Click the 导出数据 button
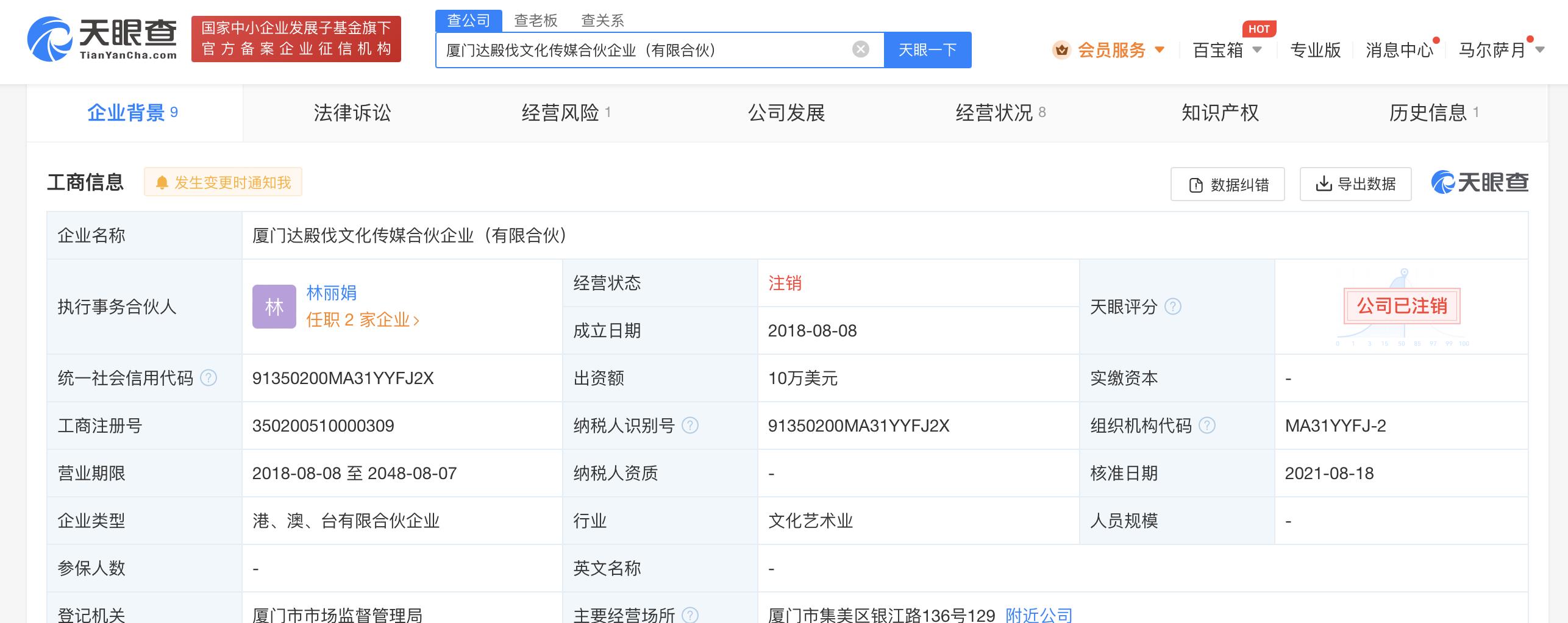This screenshot has width=1568, height=623. pyautogui.click(x=1355, y=184)
